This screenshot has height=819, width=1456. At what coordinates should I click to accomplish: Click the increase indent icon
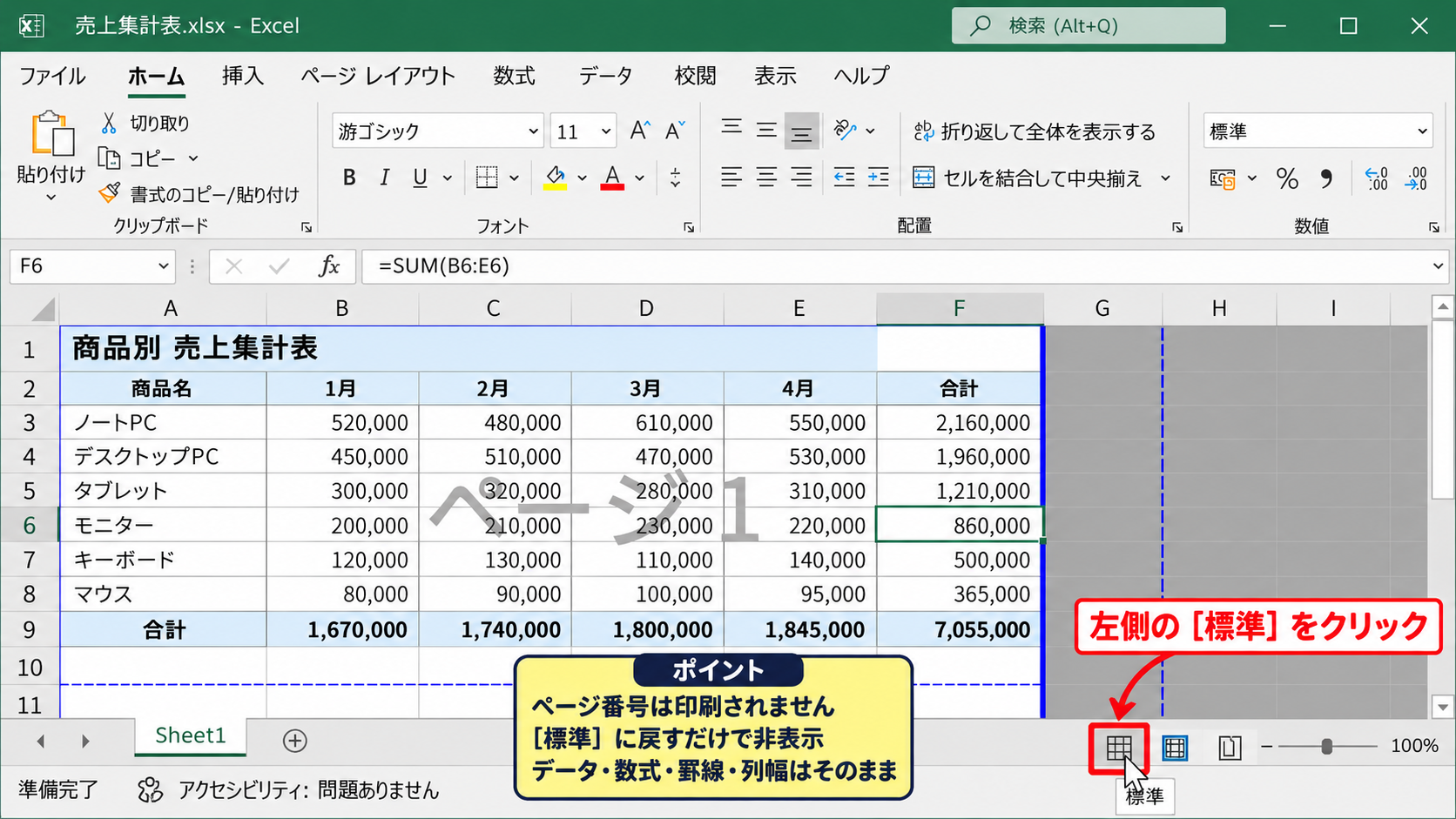[879, 178]
